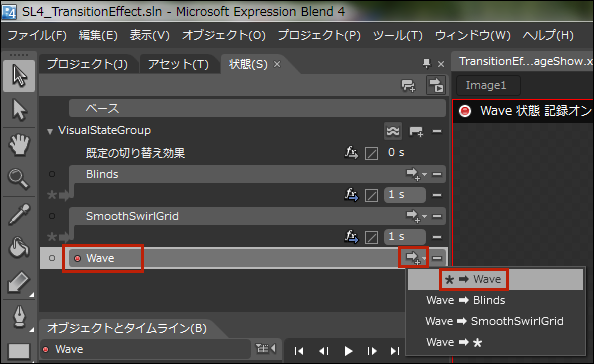Image resolution: width=594 pixels, height=364 pixels.
Task: Select the Direct Selection tool
Action: pos(19,110)
